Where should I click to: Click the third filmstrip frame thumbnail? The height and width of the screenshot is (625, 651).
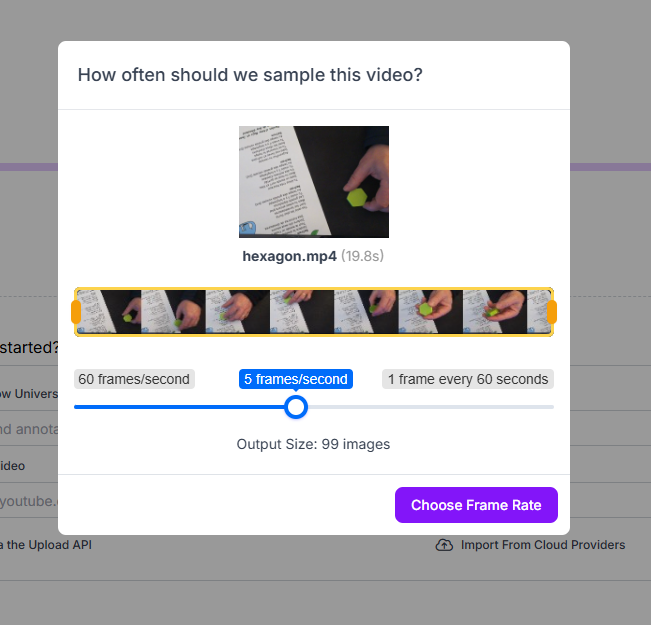pyautogui.click(x=238, y=312)
